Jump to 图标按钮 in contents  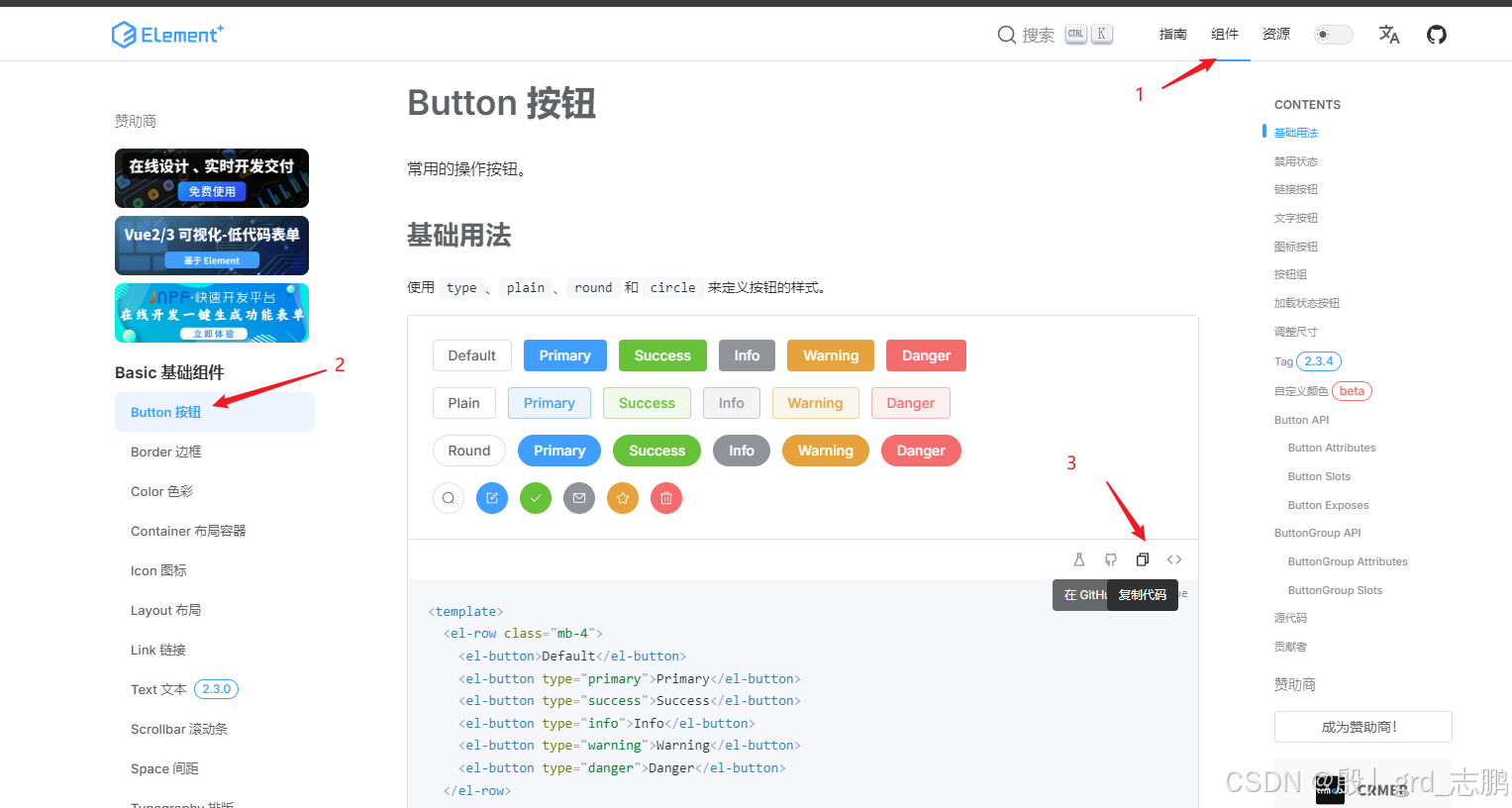tap(1296, 247)
